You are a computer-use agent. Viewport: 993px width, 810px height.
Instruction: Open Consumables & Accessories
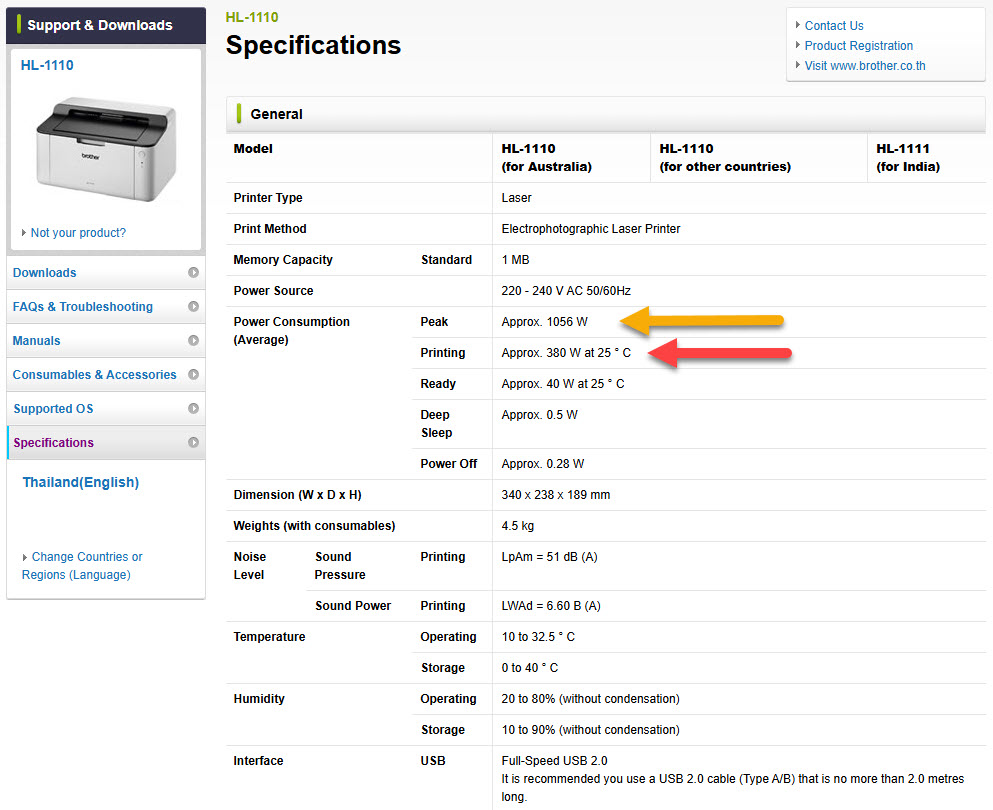(x=106, y=375)
